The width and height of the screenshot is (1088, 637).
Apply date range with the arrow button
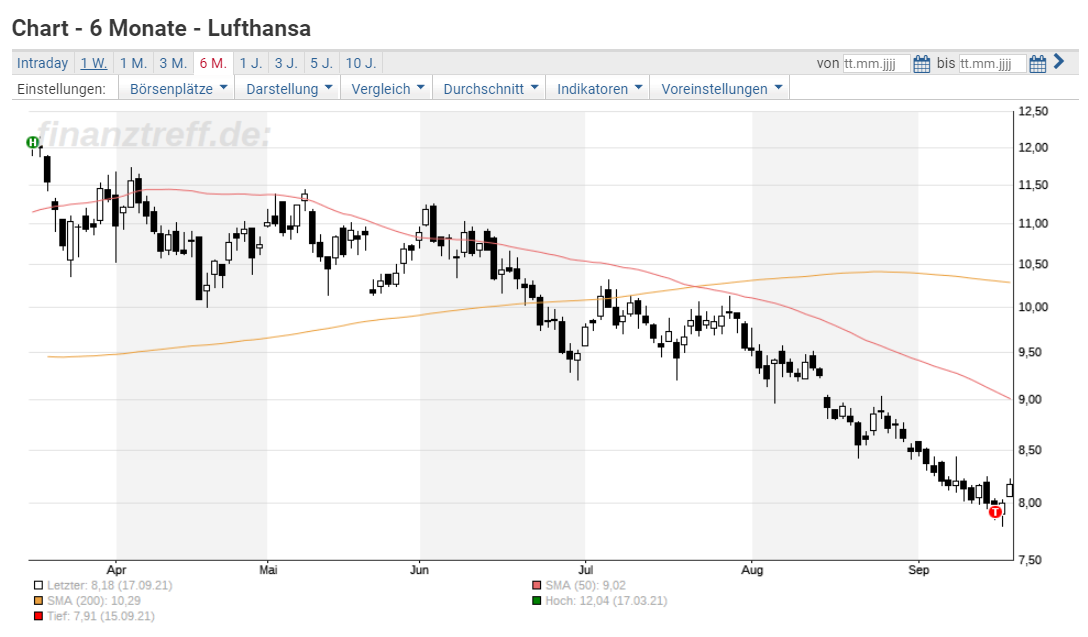click(x=1059, y=62)
